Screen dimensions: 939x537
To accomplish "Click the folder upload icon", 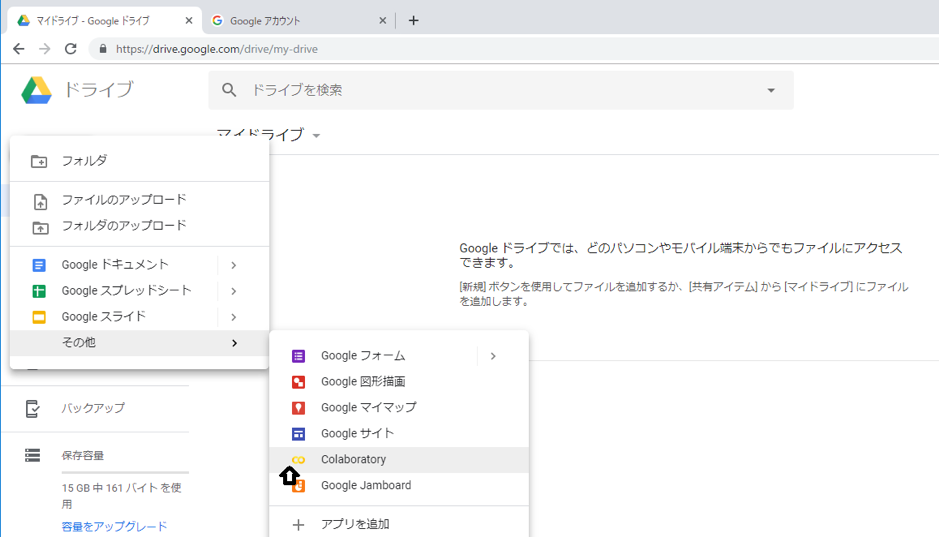I will (40, 227).
